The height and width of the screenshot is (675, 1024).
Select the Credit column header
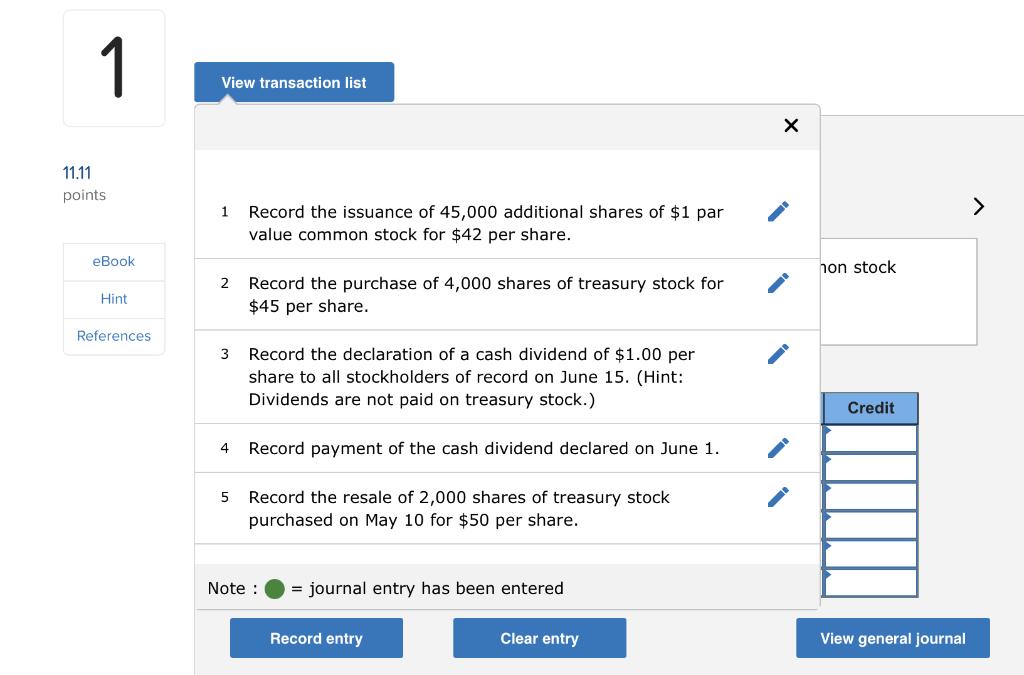pos(869,407)
